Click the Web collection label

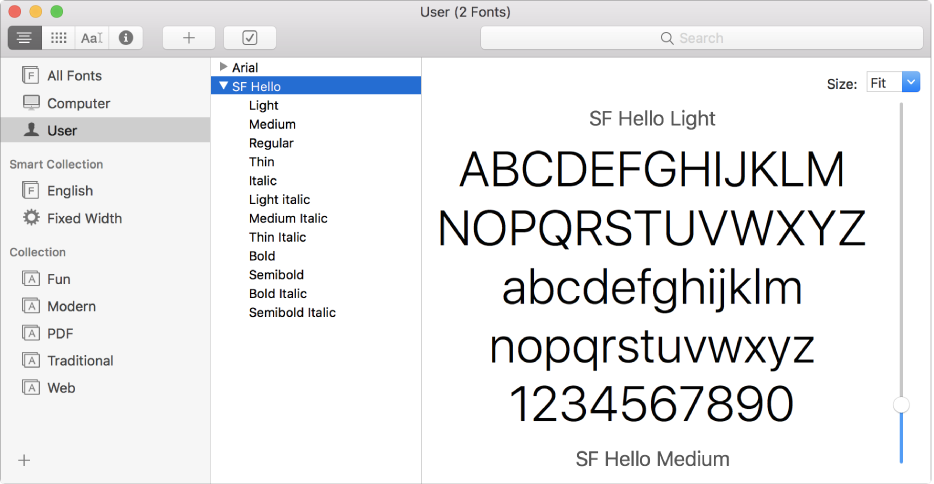pyautogui.click(x=61, y=388)
